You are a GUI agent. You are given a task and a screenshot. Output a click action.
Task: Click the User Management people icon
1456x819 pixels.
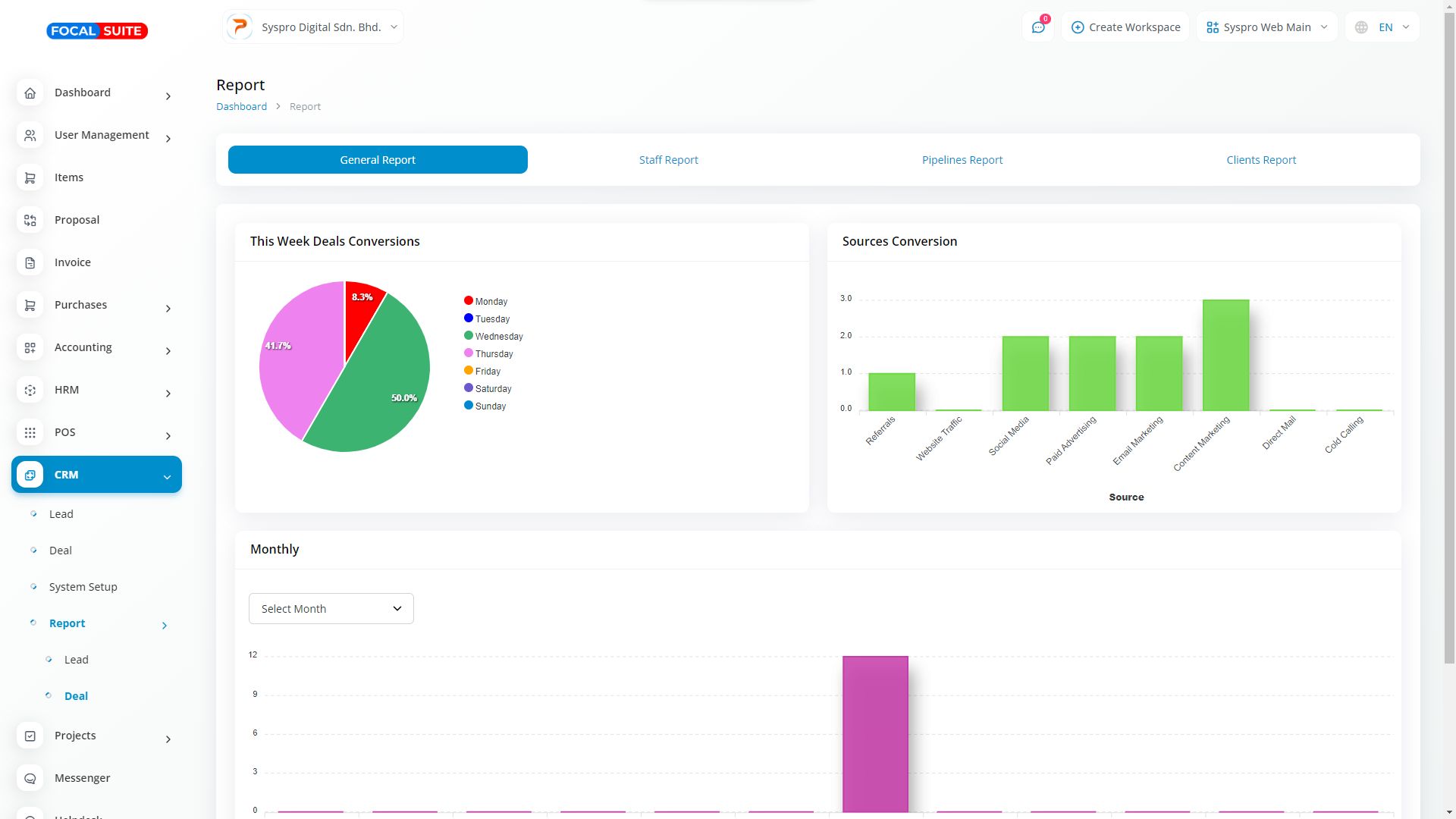click(30, 136)
